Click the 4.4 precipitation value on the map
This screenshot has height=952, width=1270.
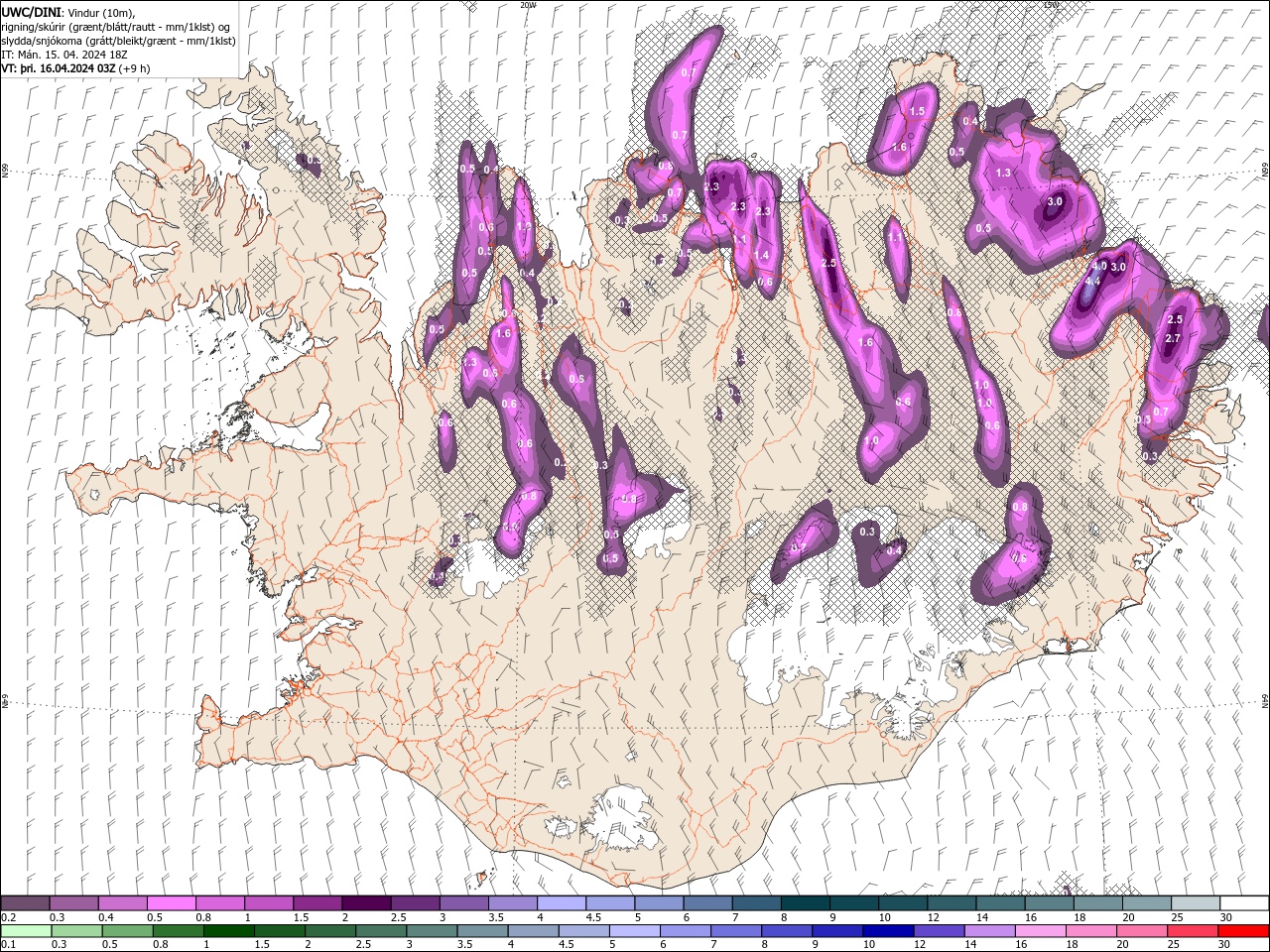(x=1093, y=282)
